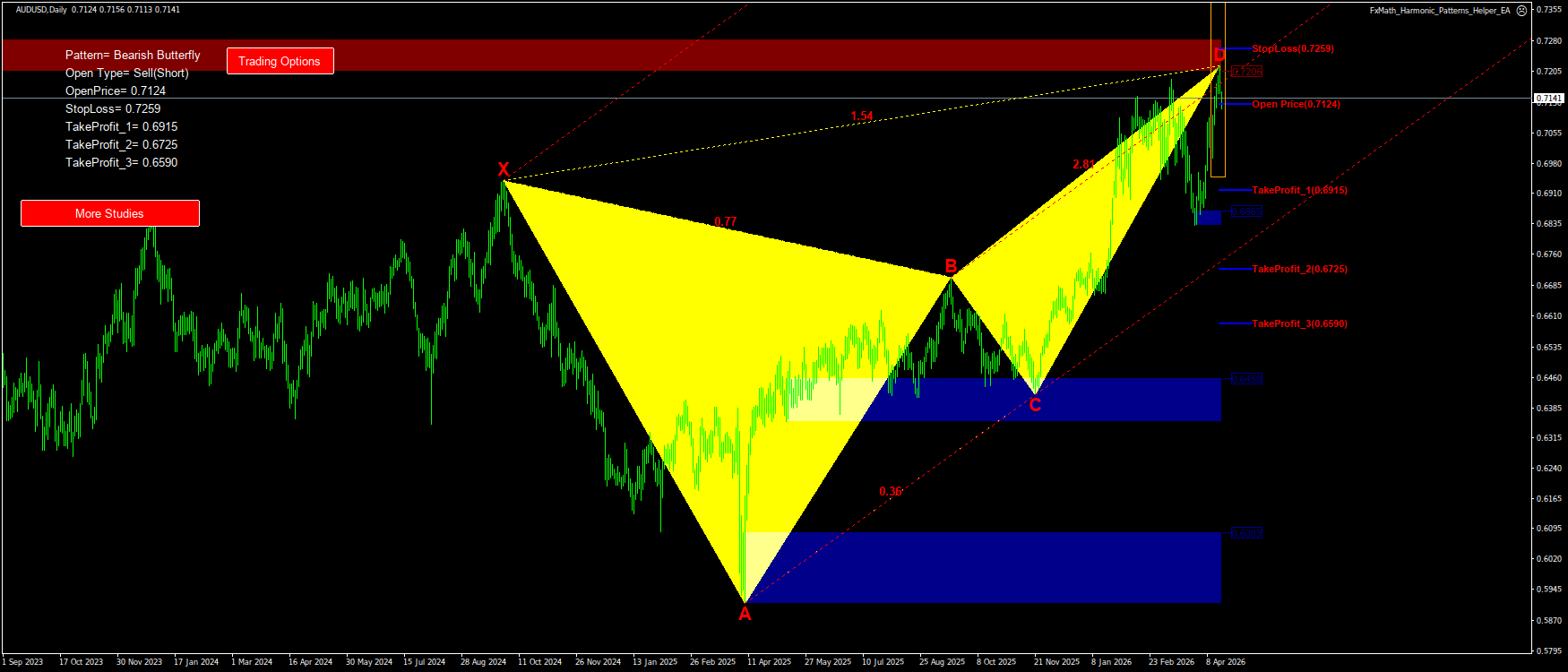
Task: Select the TakeProfit_2(0.6725) chart level label
Action: tap(1299, 269)
